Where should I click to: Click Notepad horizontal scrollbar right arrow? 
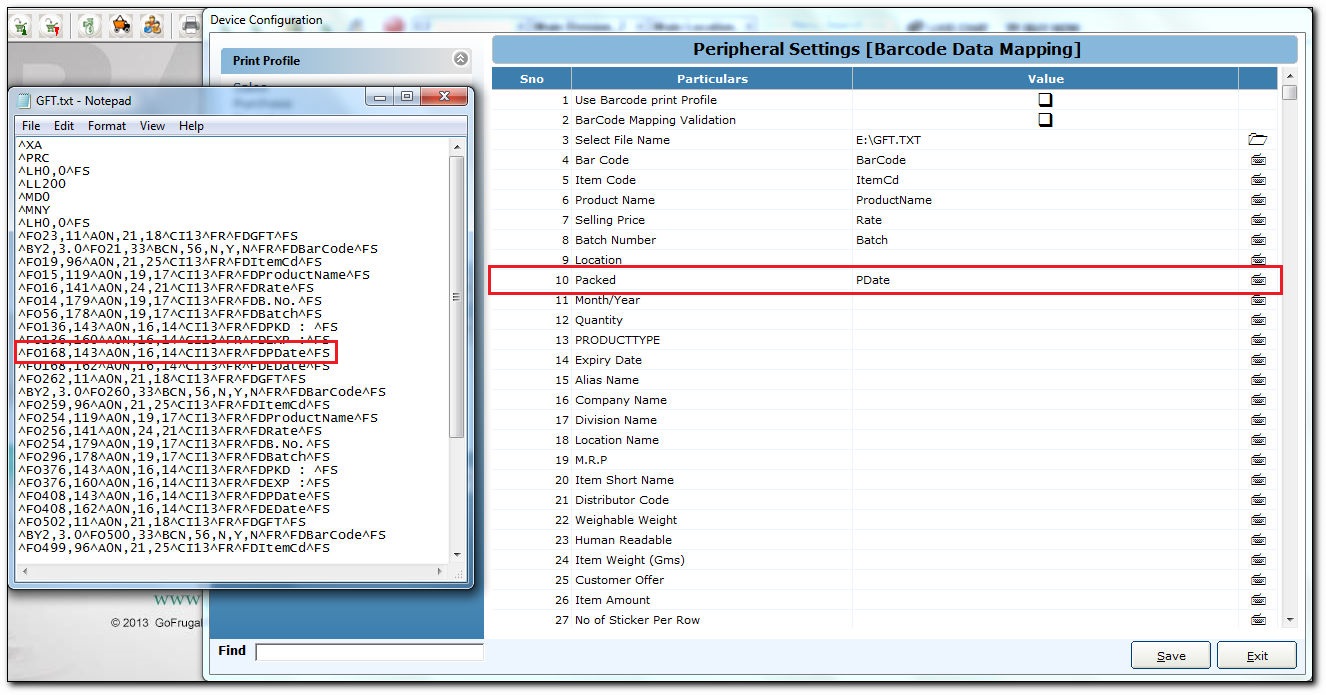click(440, 571)
